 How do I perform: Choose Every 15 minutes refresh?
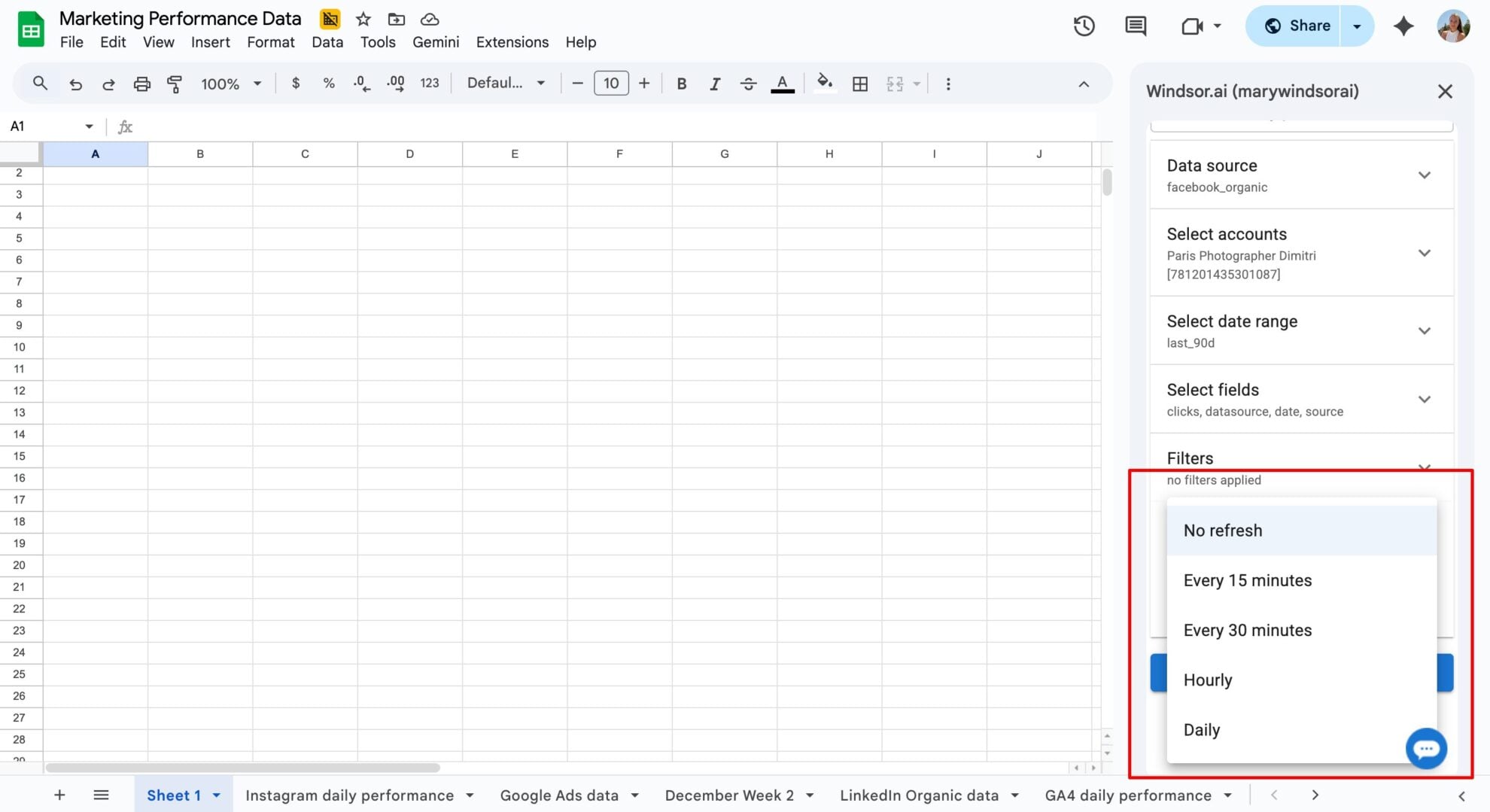[1301, 580]
